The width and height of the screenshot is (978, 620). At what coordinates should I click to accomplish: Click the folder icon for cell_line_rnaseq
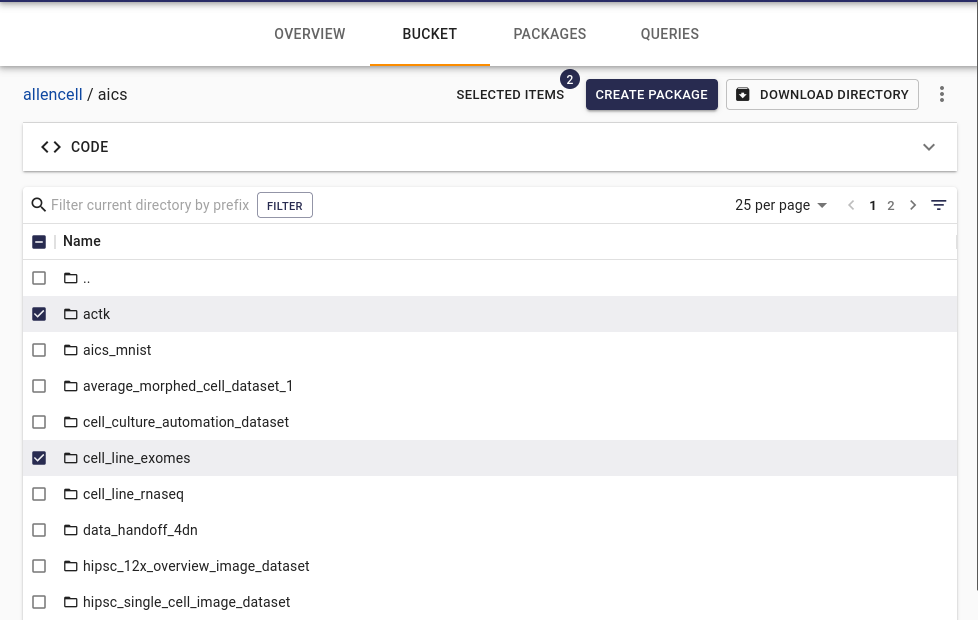point(70,494)
